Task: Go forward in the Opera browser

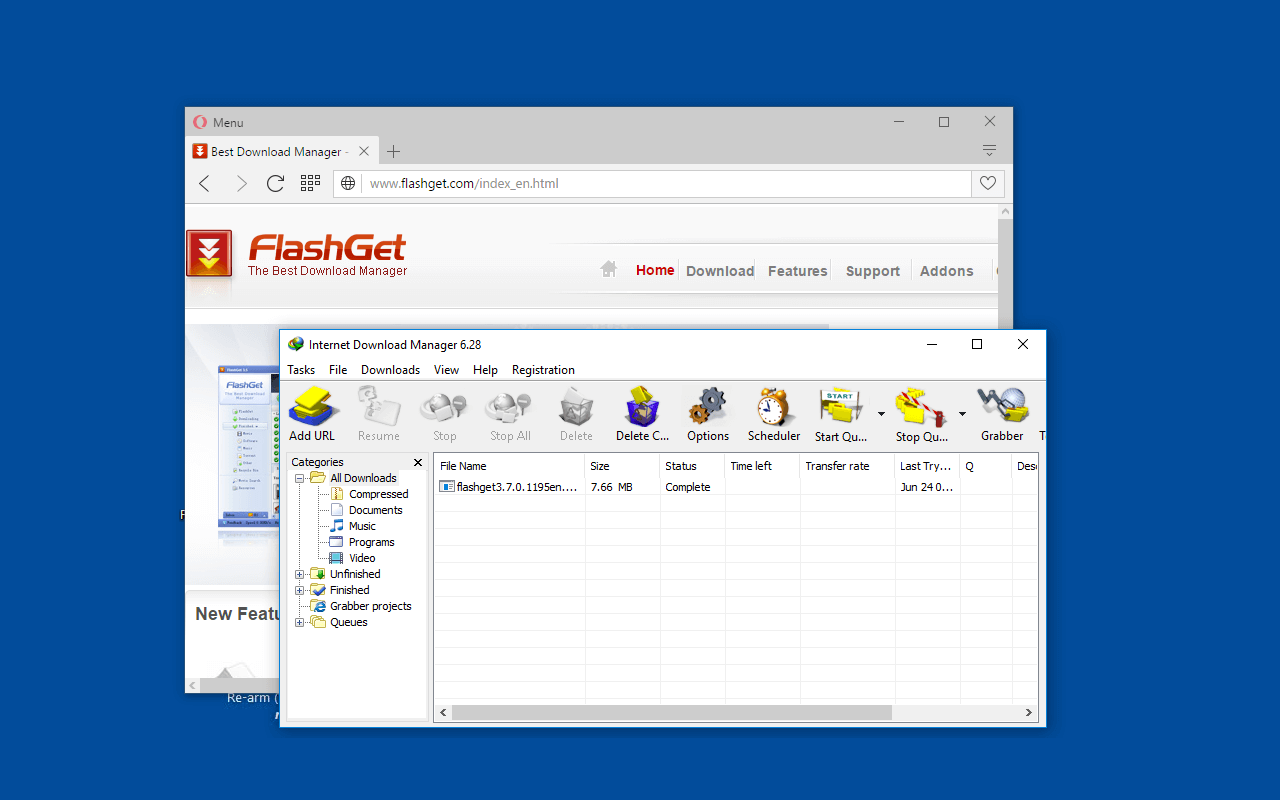Action: click(x=240, y=183)
